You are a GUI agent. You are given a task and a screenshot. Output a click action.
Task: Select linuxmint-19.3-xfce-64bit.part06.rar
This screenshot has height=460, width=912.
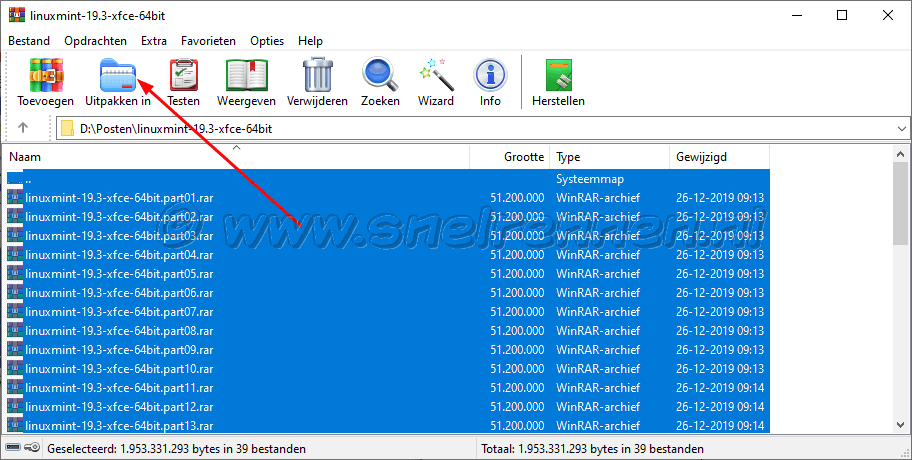tap(388, 293)
